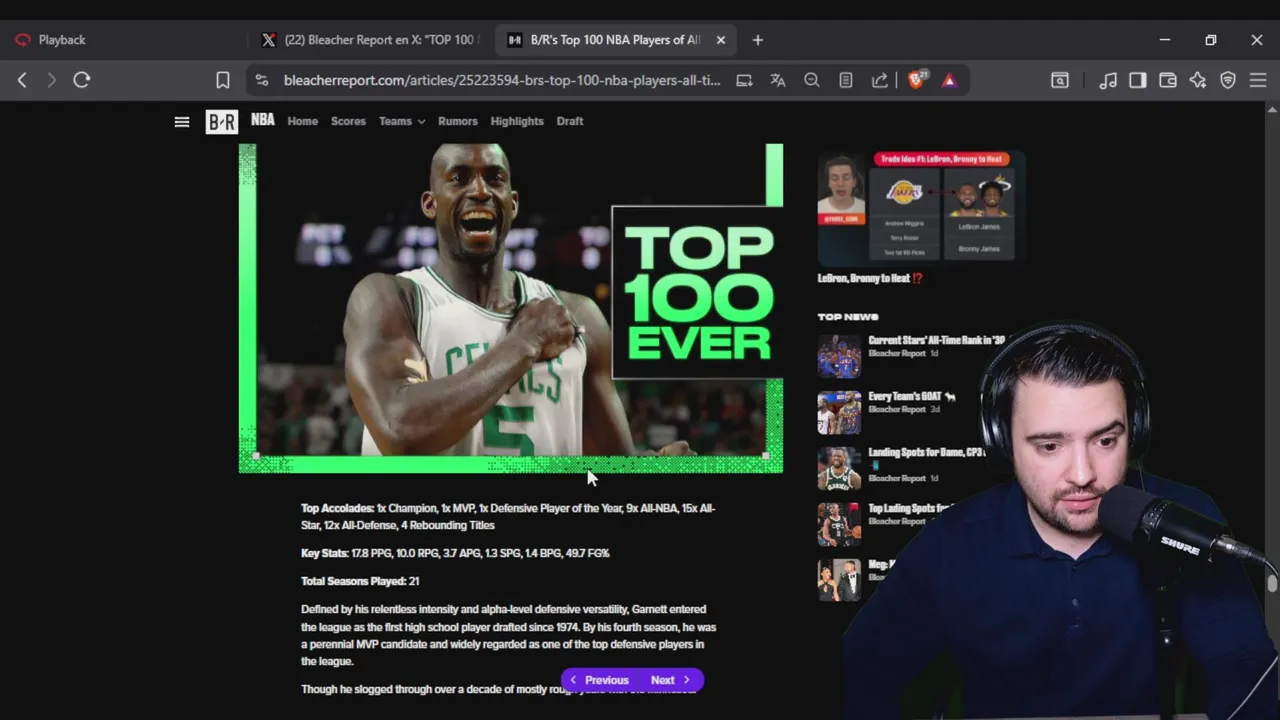This screenshot has width=1280, height=720.
Task: Click the TOP NEWS heading
Action: (848, 317)
